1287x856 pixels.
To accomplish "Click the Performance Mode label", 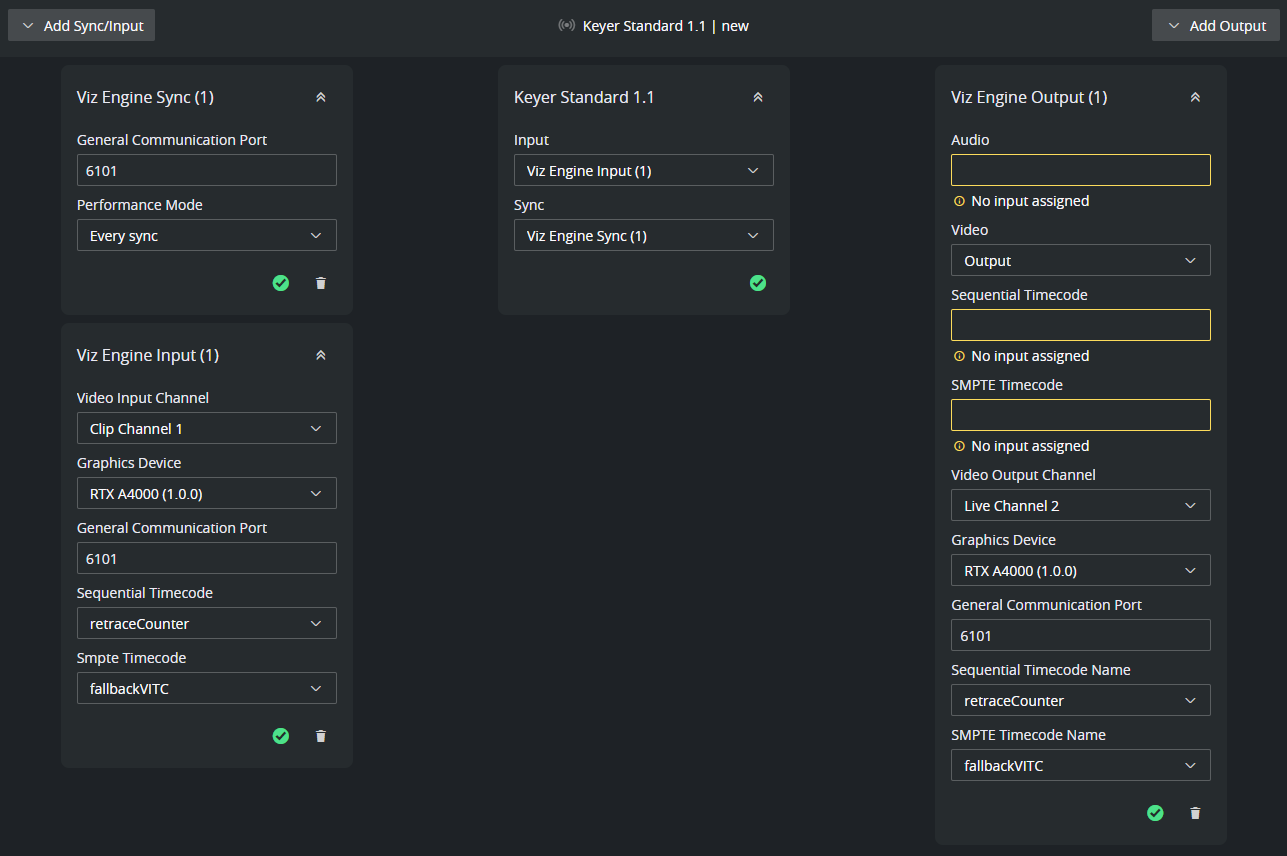I will coord(140,205).
